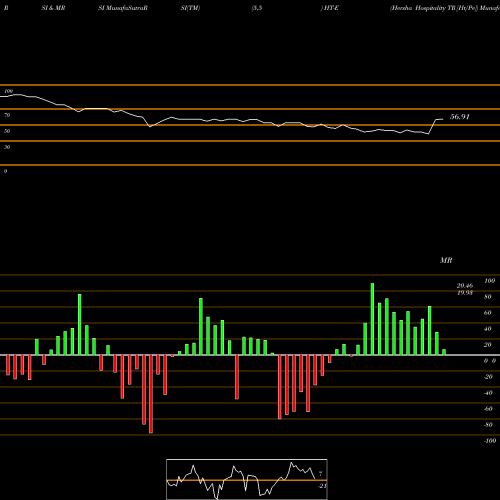The height and width of the screenshot is (500, 500).
Task: Click the MR axis label -20
Action: coord(488,377)
